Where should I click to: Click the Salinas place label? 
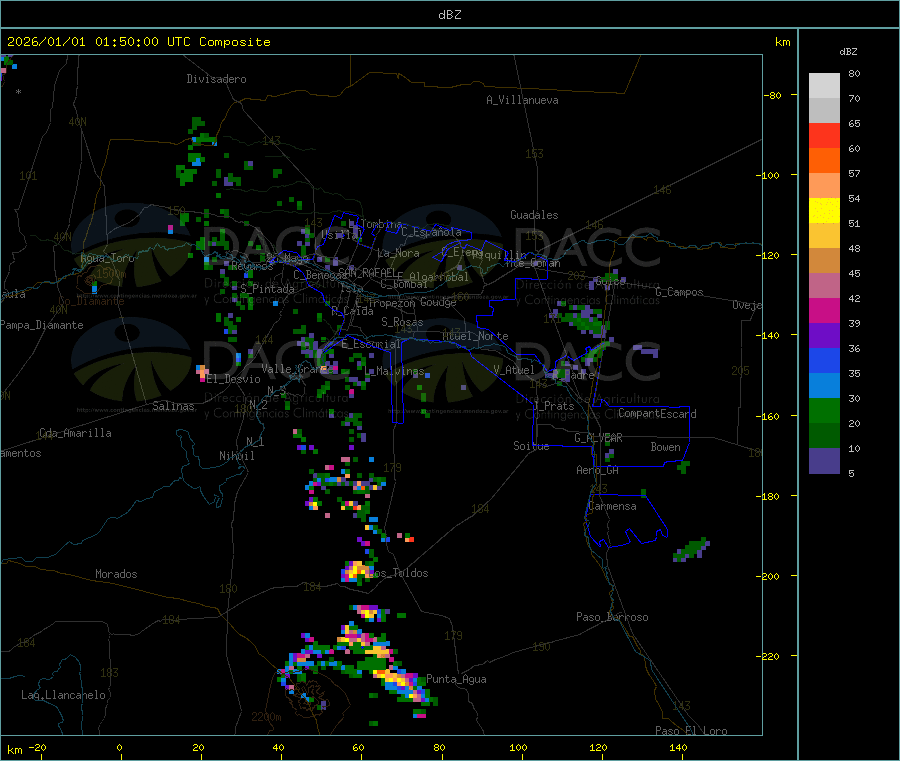173,406
